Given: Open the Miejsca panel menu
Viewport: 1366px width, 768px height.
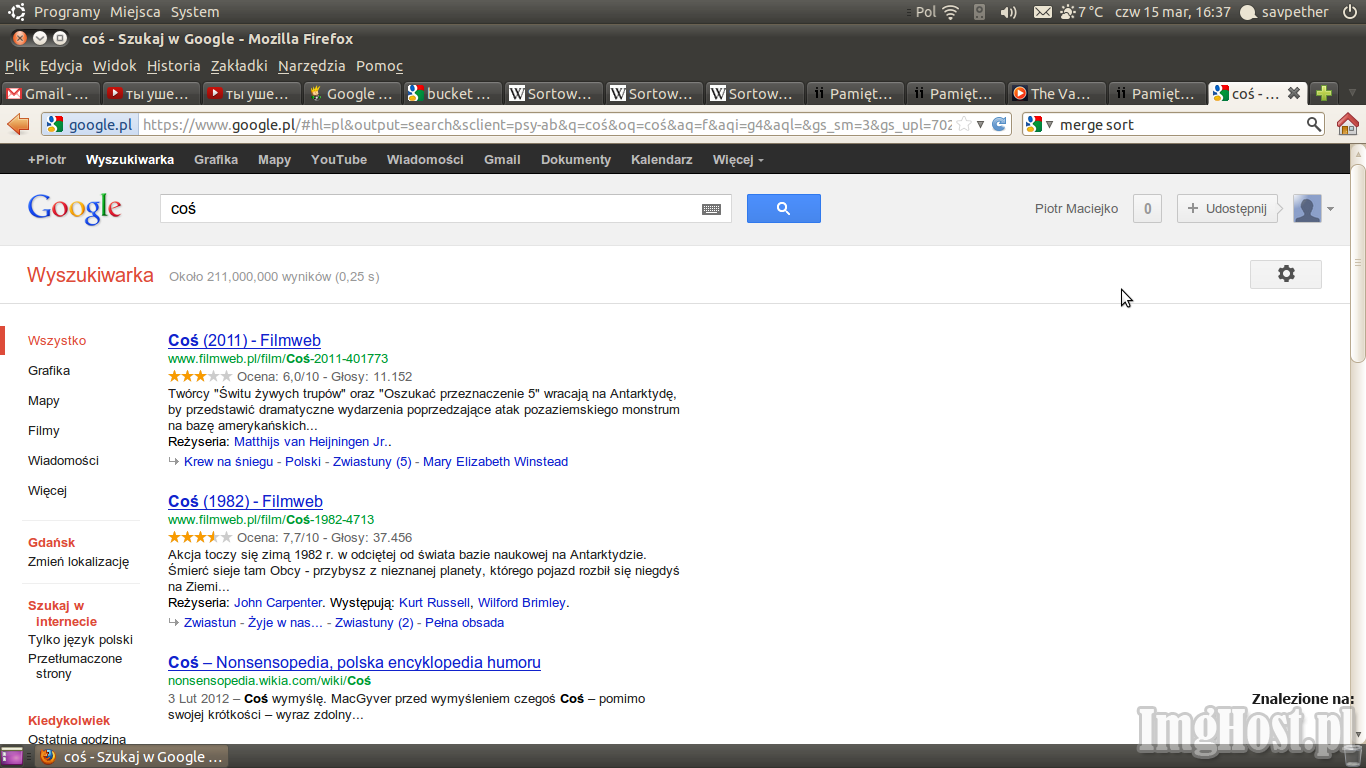Looking at the screenshot, I should coord(135,12).
